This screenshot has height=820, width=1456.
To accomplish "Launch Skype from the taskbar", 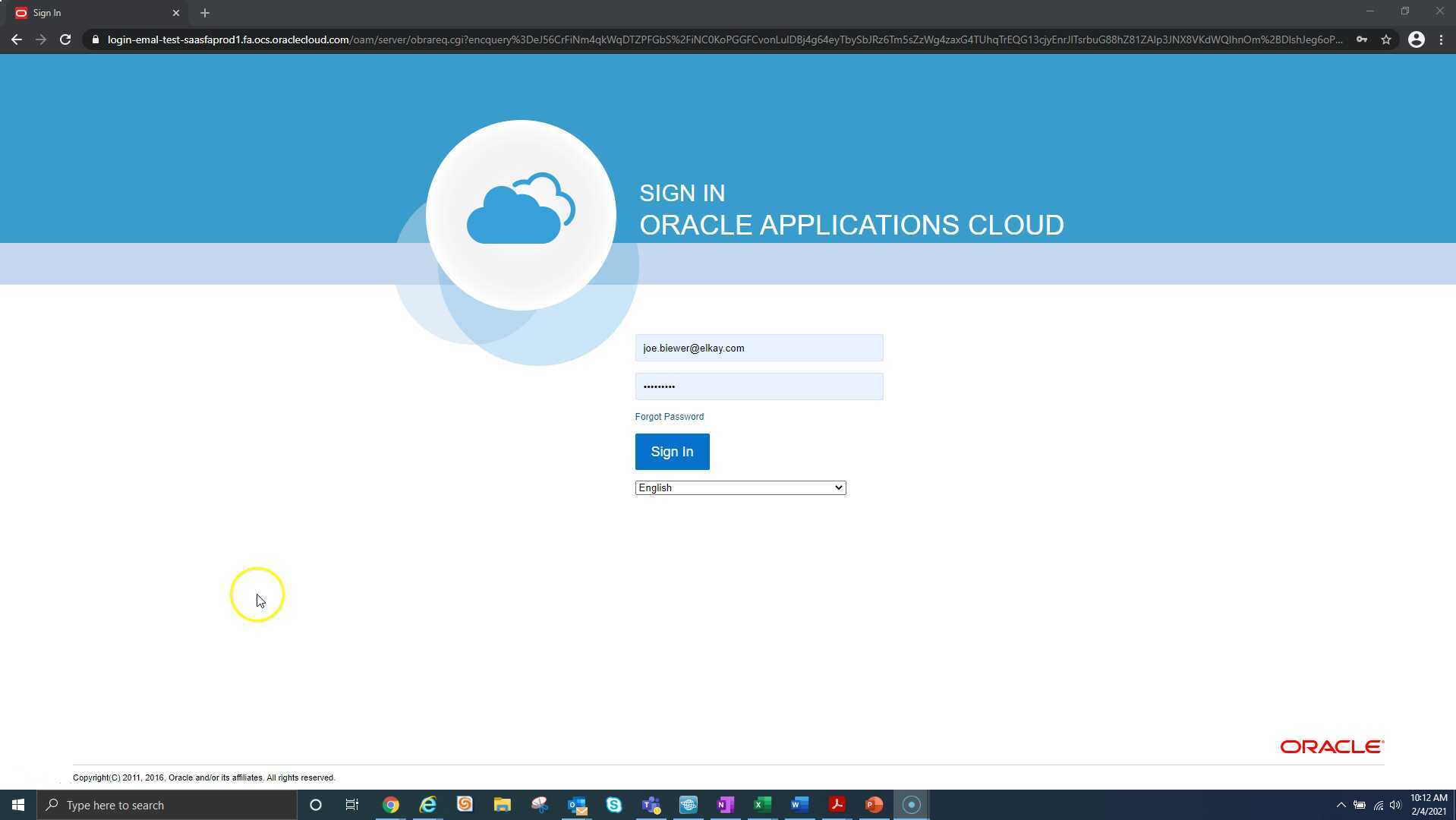I will point(613,805).
